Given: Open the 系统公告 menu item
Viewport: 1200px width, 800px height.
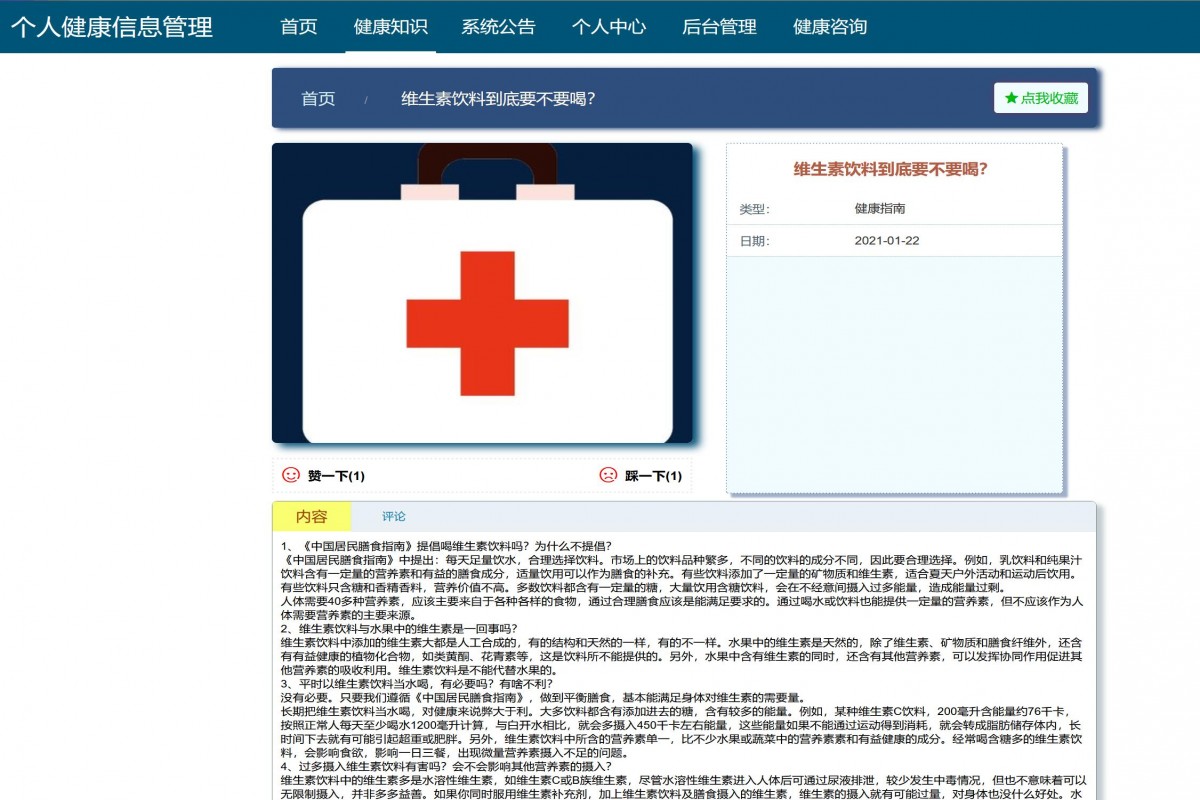Looking at the screenshot, I should pos(497,27).
